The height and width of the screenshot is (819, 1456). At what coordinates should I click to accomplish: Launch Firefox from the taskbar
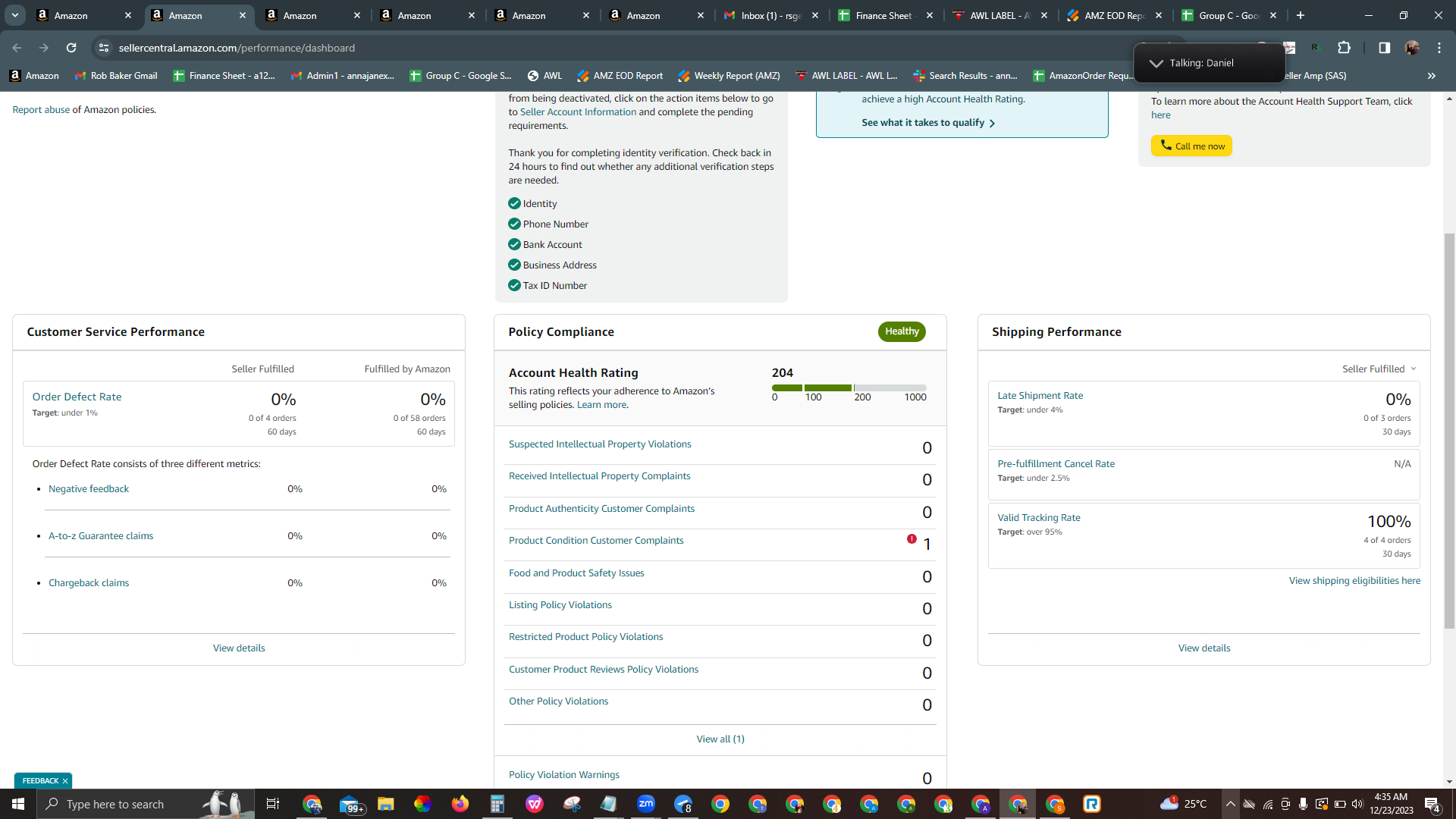point(460,804)
